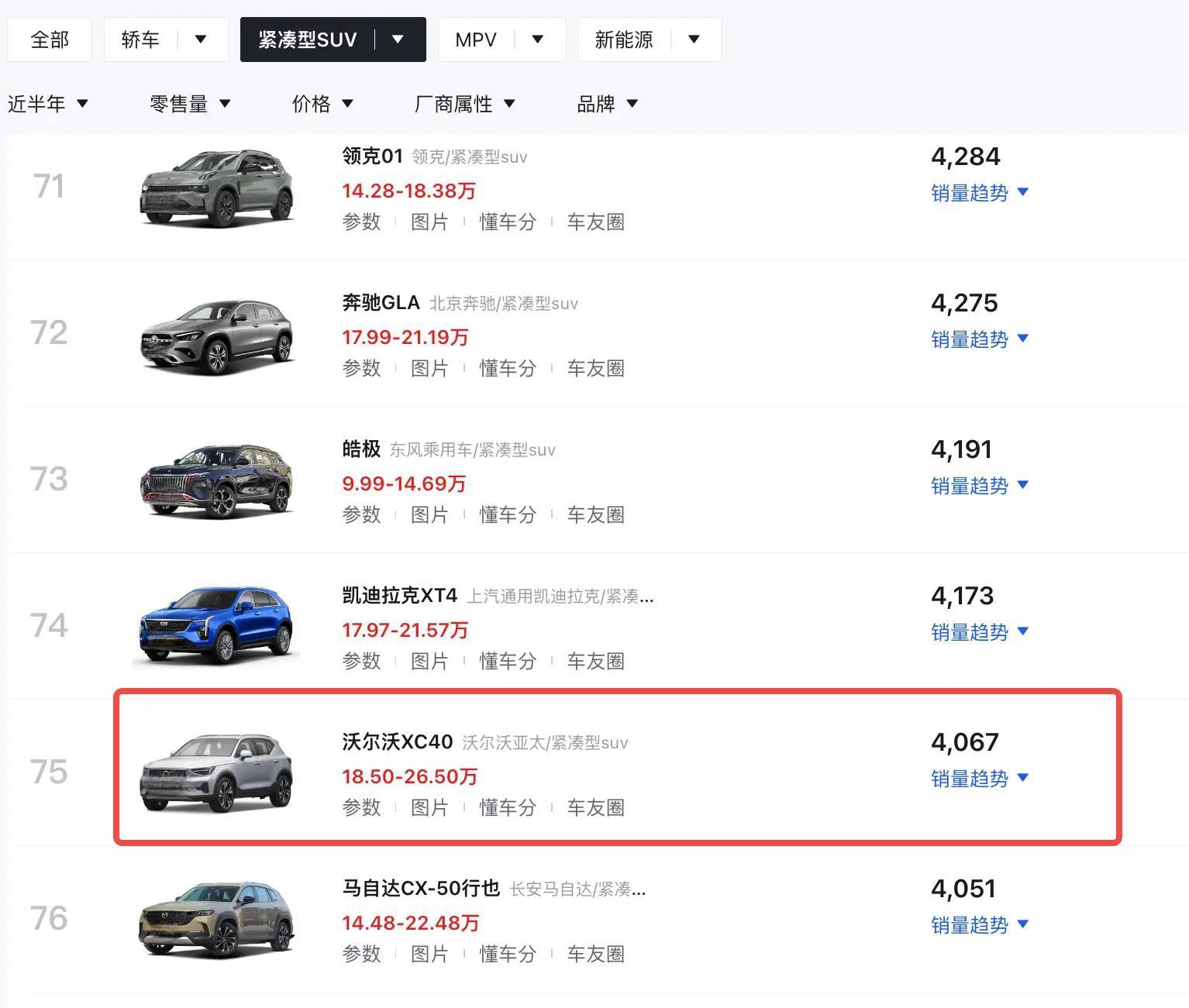The width and height of the screenshot is (1189, 1008).
Task: Expand the MPV dropdown arrow
Action: [538, 39]
